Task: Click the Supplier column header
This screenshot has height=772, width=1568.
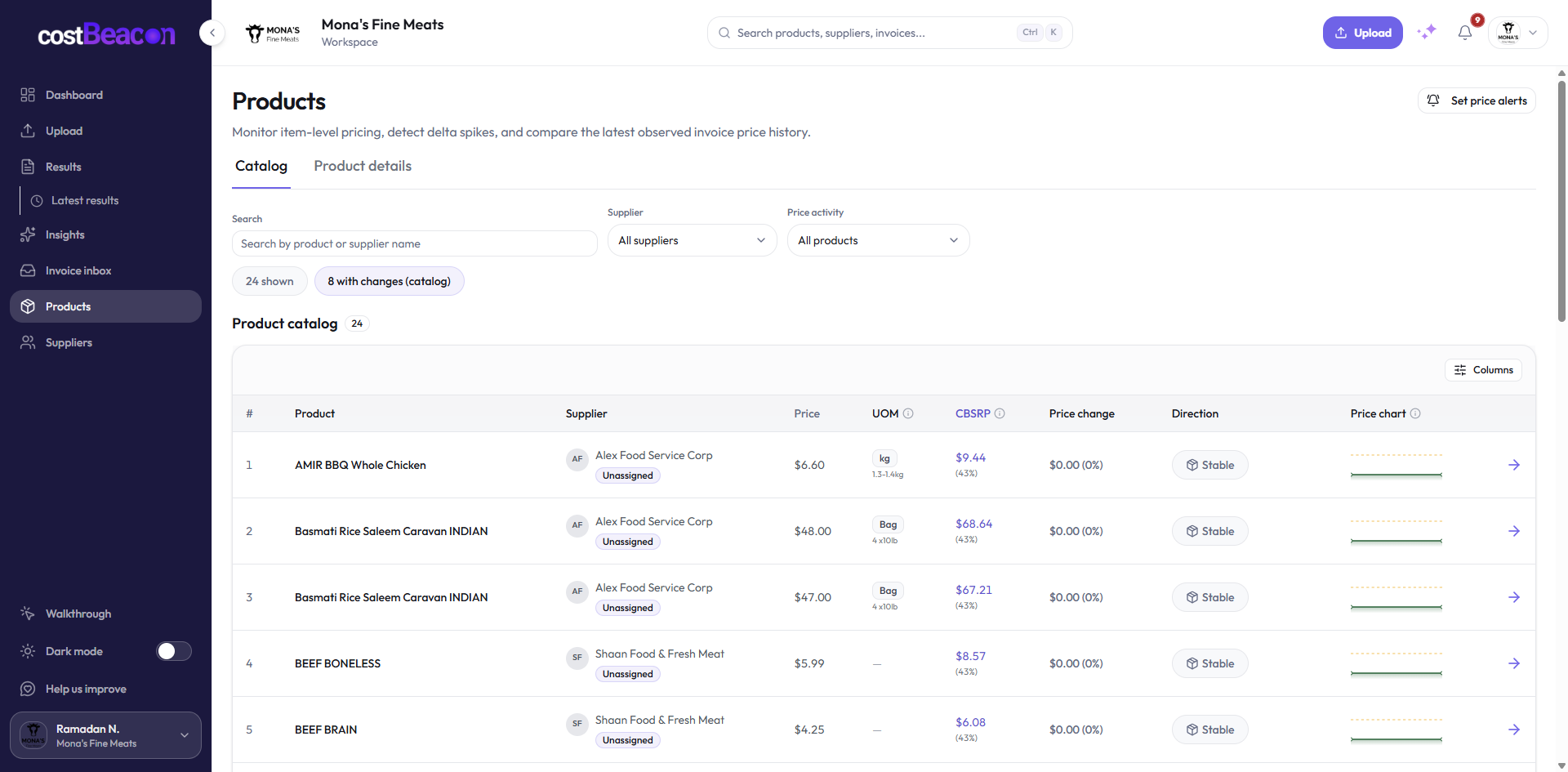Action: tap(586, 413)
